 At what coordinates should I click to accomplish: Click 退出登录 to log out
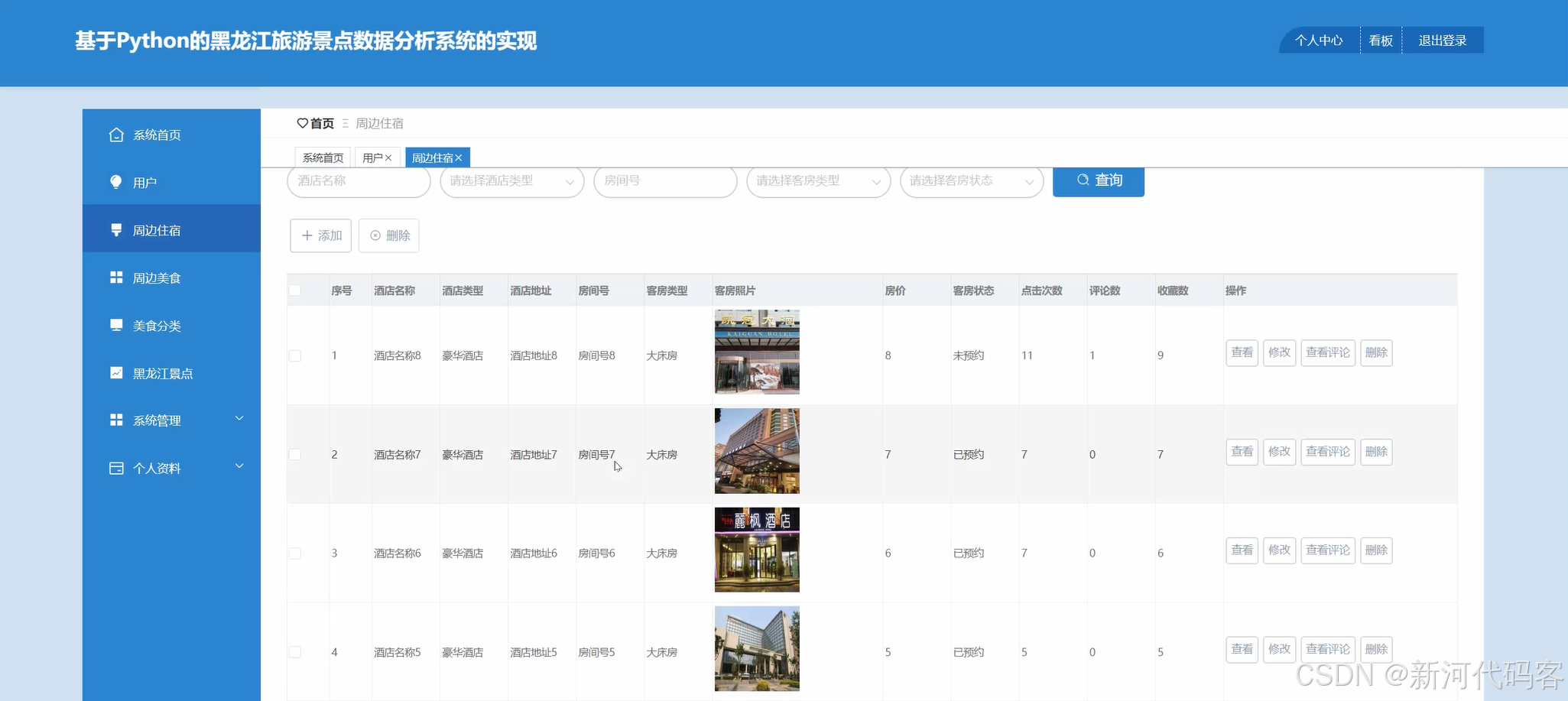[1443, 41]
